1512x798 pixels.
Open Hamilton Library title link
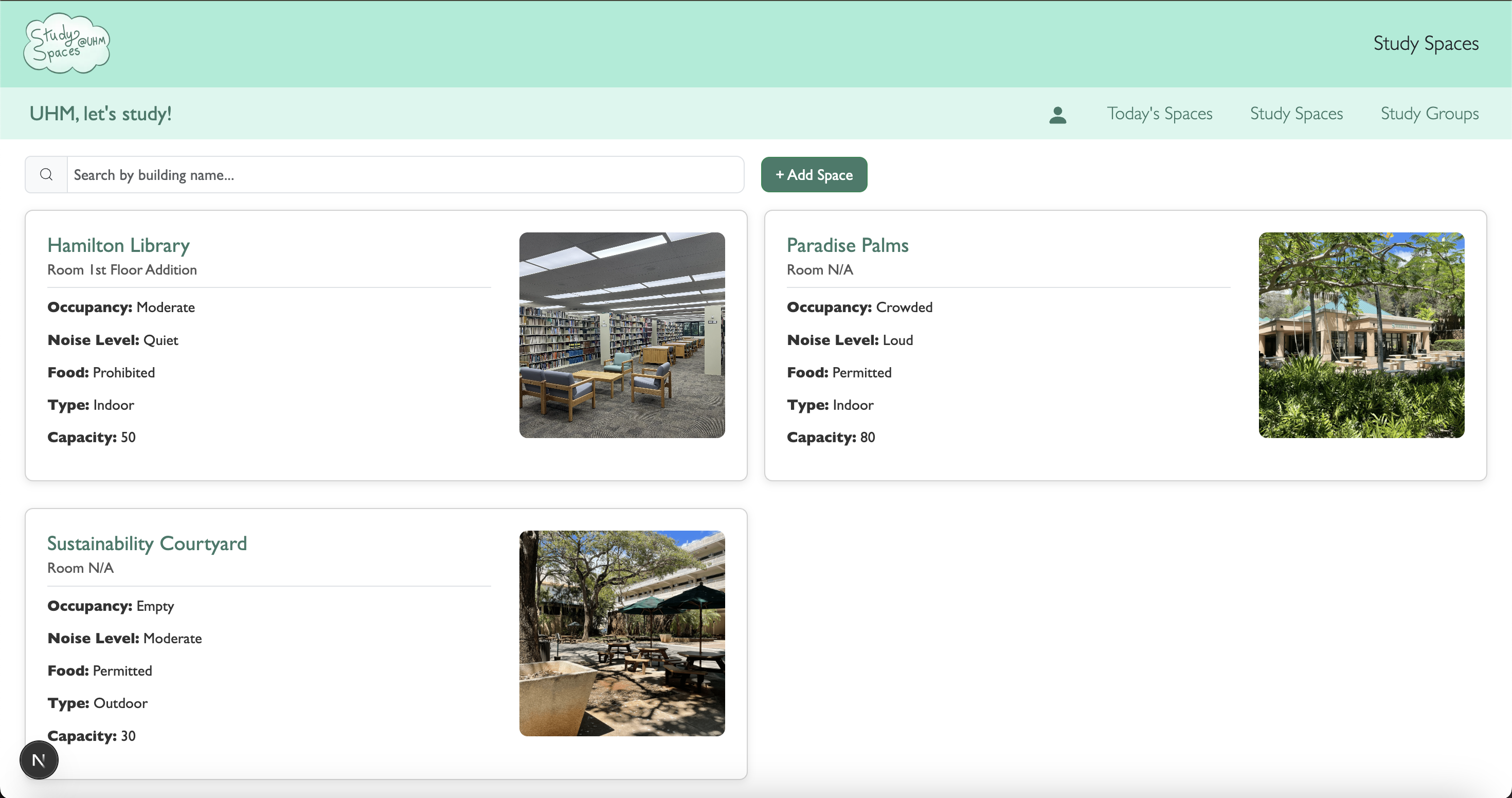(119, 245)
